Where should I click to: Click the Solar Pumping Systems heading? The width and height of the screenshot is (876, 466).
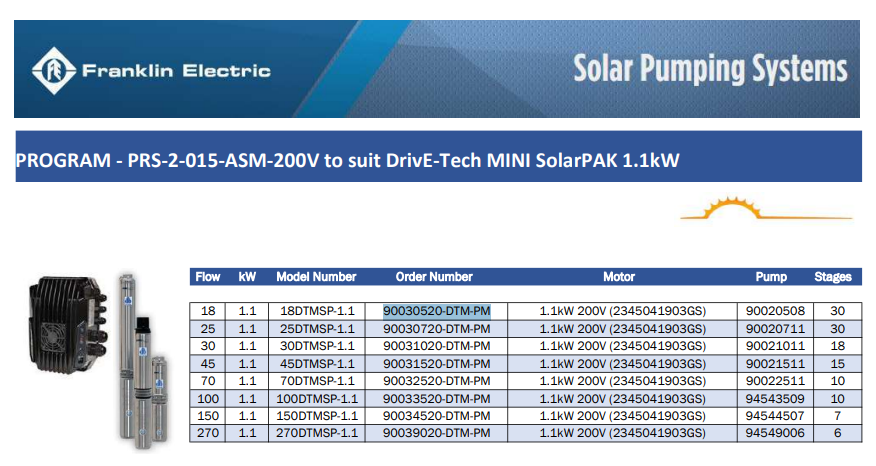pyautogui.click(x=711, y=69)
